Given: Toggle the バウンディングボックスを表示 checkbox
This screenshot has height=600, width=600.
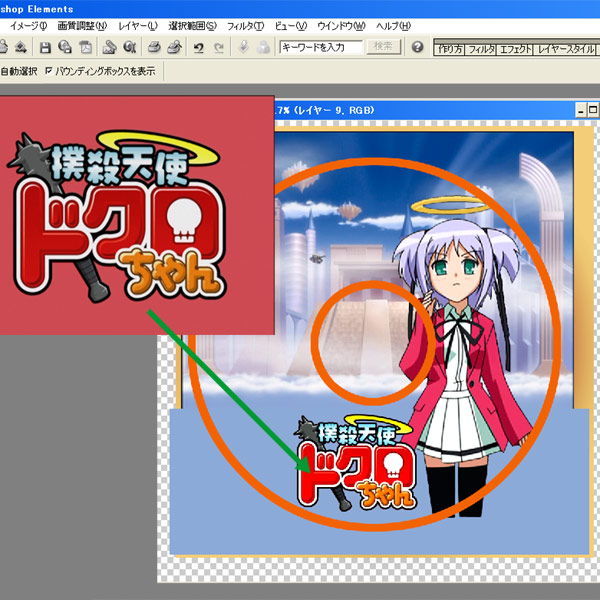Looking at the screenshot, I should pos(49,70).
